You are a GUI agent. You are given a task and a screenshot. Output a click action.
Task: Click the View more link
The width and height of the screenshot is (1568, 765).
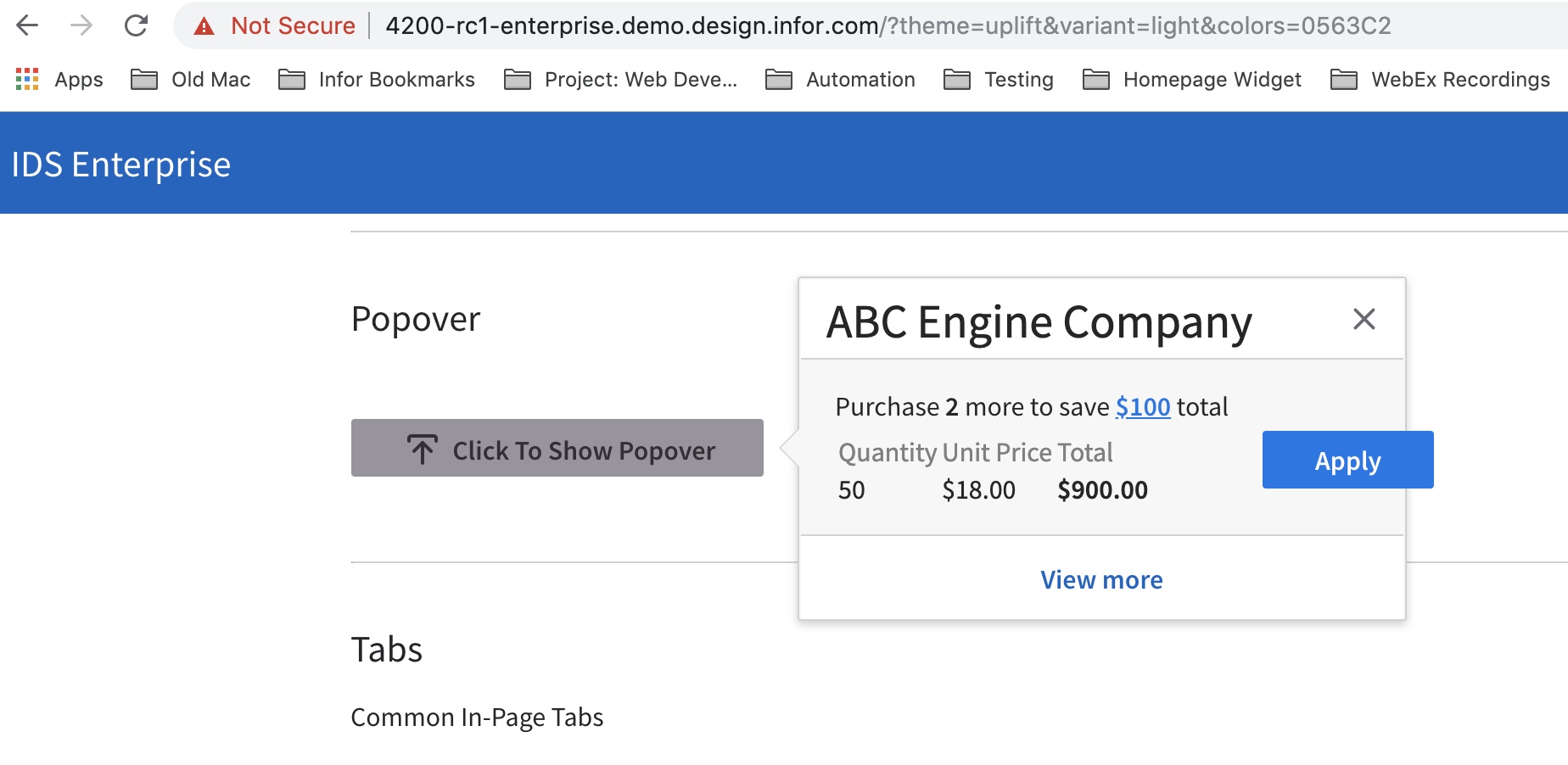point(1101,579)
